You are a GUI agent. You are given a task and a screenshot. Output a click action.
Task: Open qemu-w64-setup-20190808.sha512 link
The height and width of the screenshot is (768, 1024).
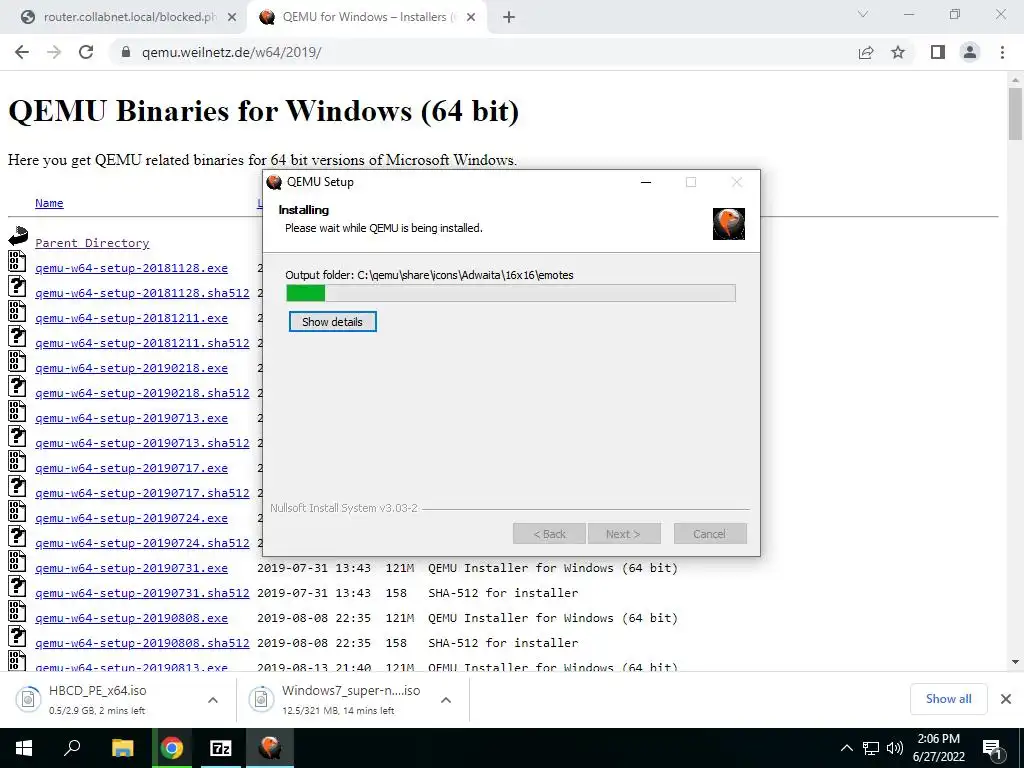(142, 643)
